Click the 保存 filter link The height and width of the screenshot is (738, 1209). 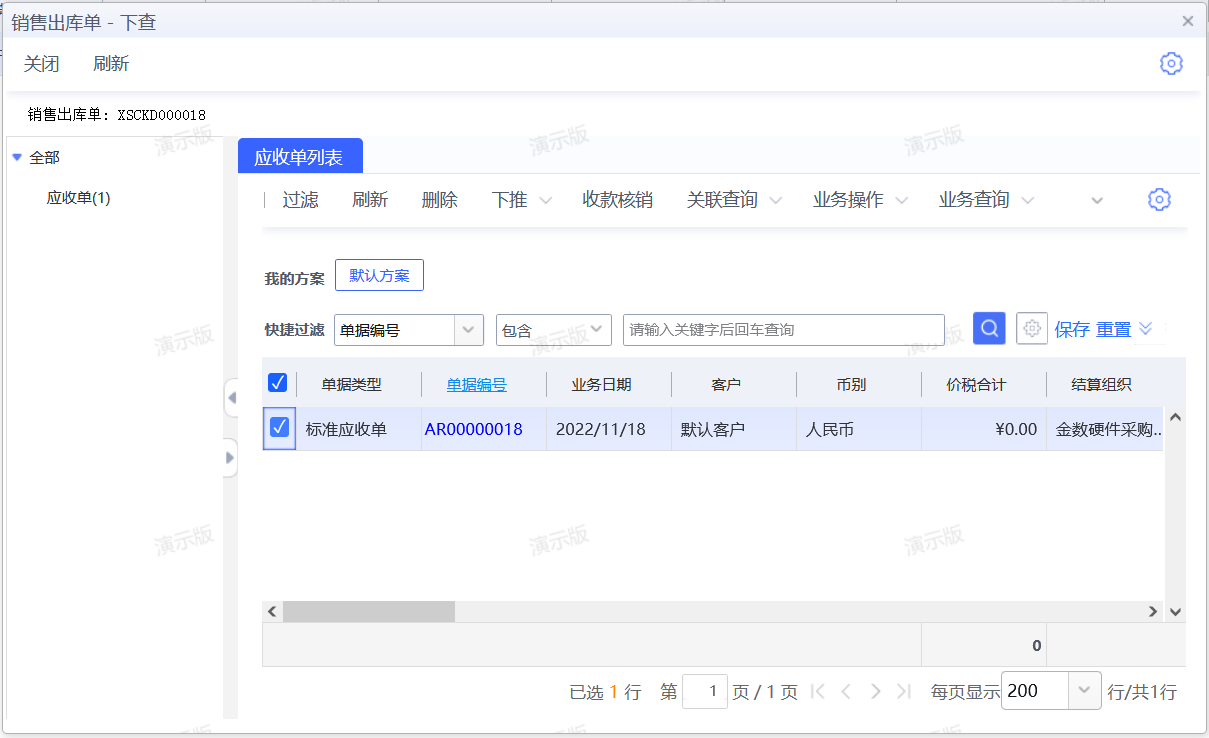(1072, 329)
